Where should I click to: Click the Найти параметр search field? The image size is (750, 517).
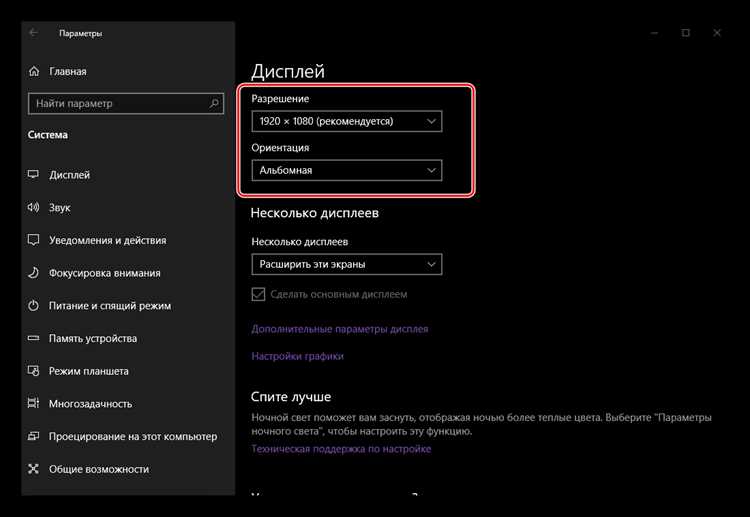click(x=126, y=103)
